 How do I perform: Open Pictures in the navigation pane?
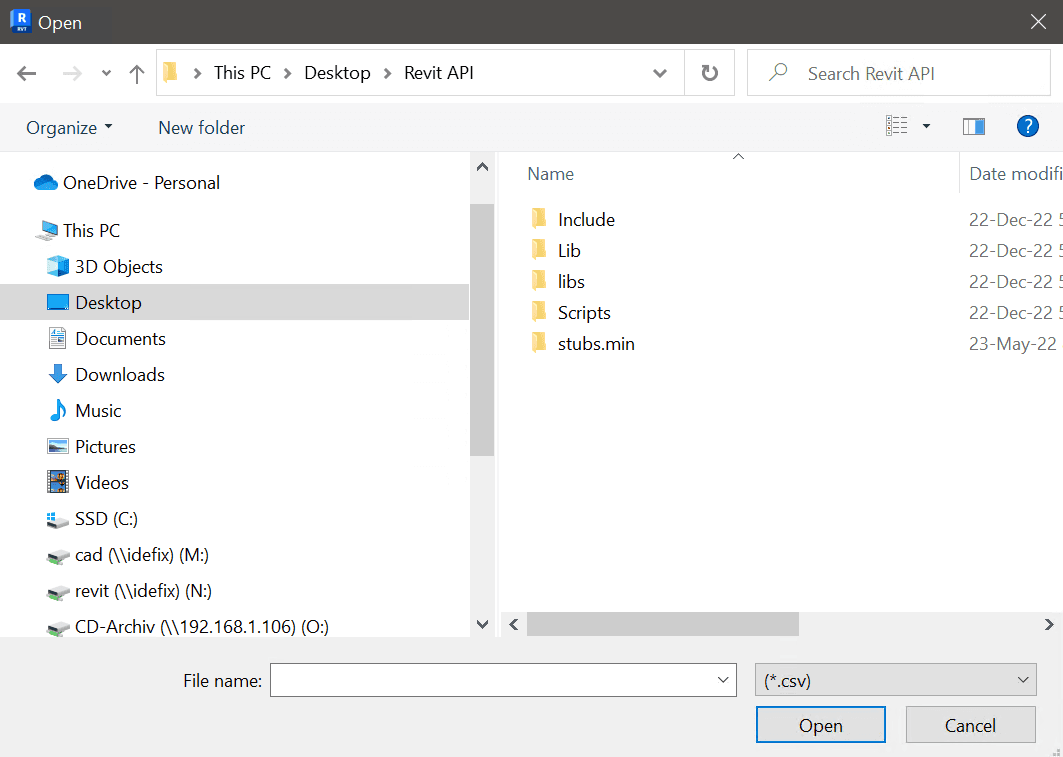(105, 446)
